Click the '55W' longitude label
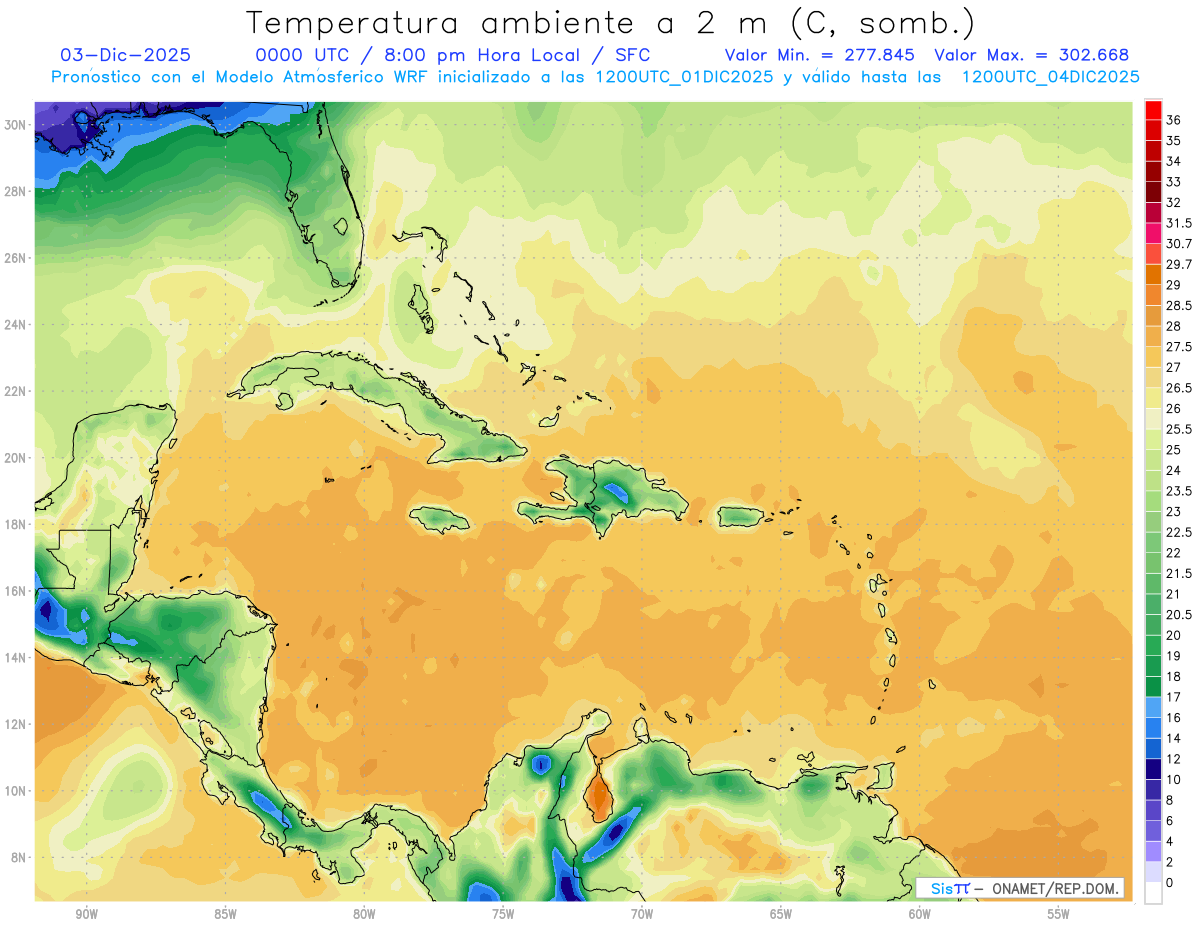 pos(1059,914)
